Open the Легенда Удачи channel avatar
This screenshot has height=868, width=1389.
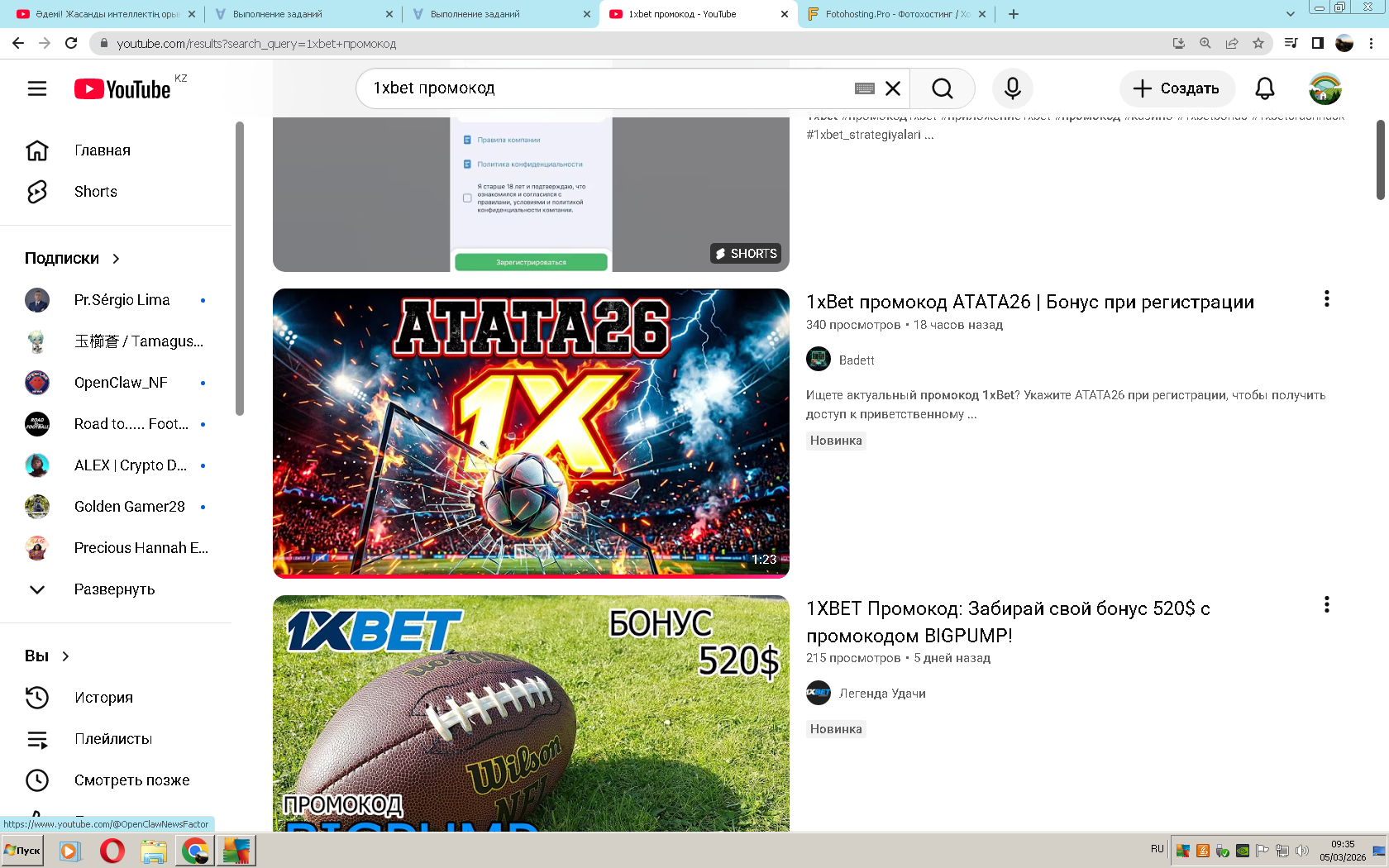coord(819,693)
